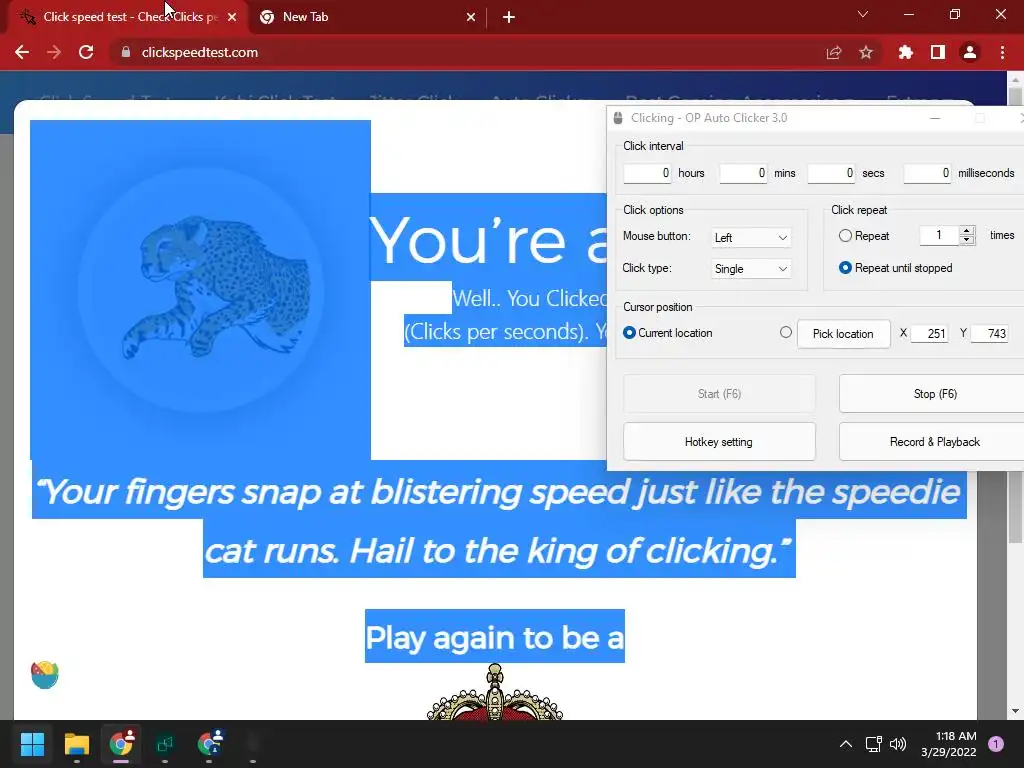
Task: Toggle the Chrome side panel icon
Action: coord(938,52)
